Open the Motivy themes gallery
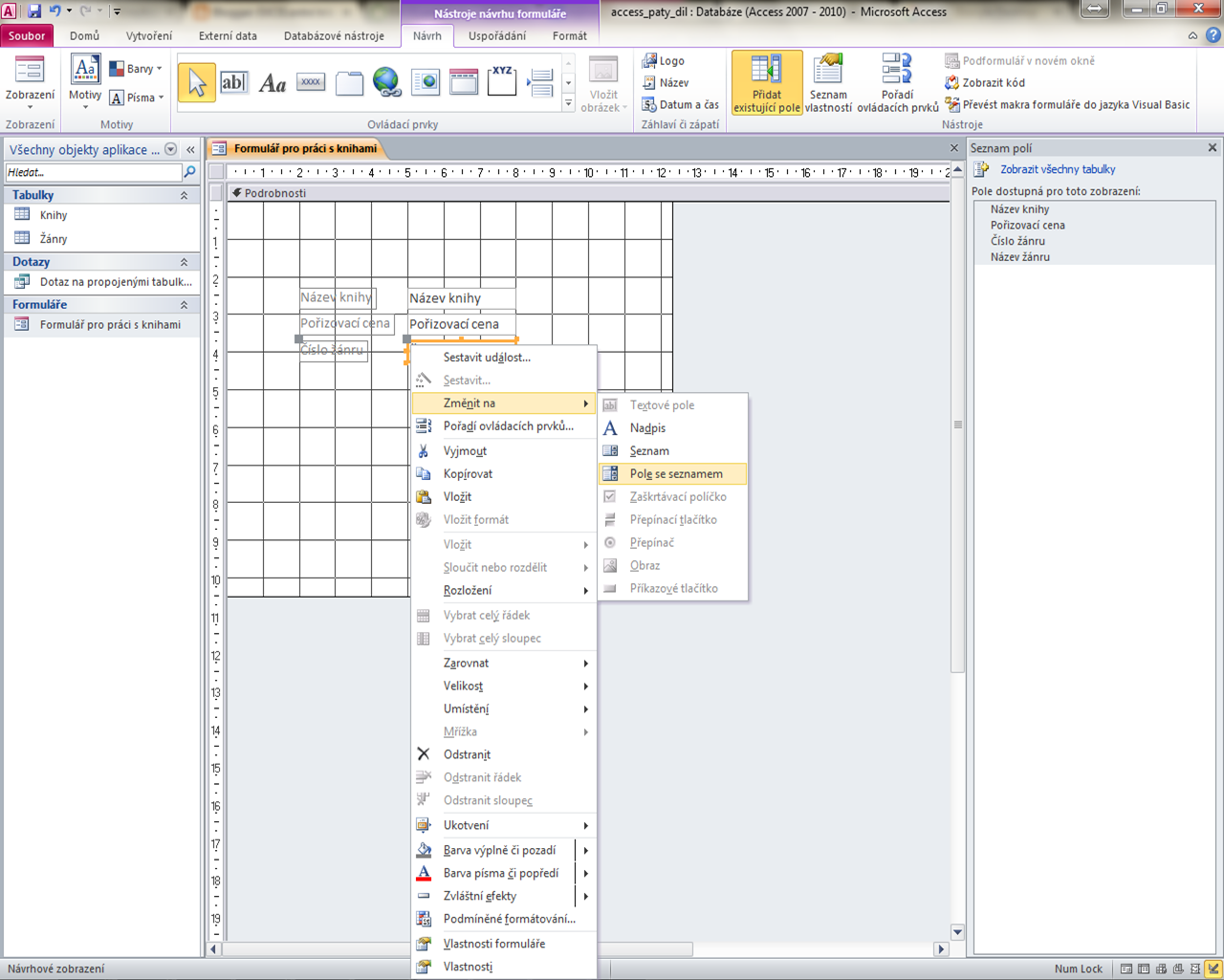 (x=85, y=82)
